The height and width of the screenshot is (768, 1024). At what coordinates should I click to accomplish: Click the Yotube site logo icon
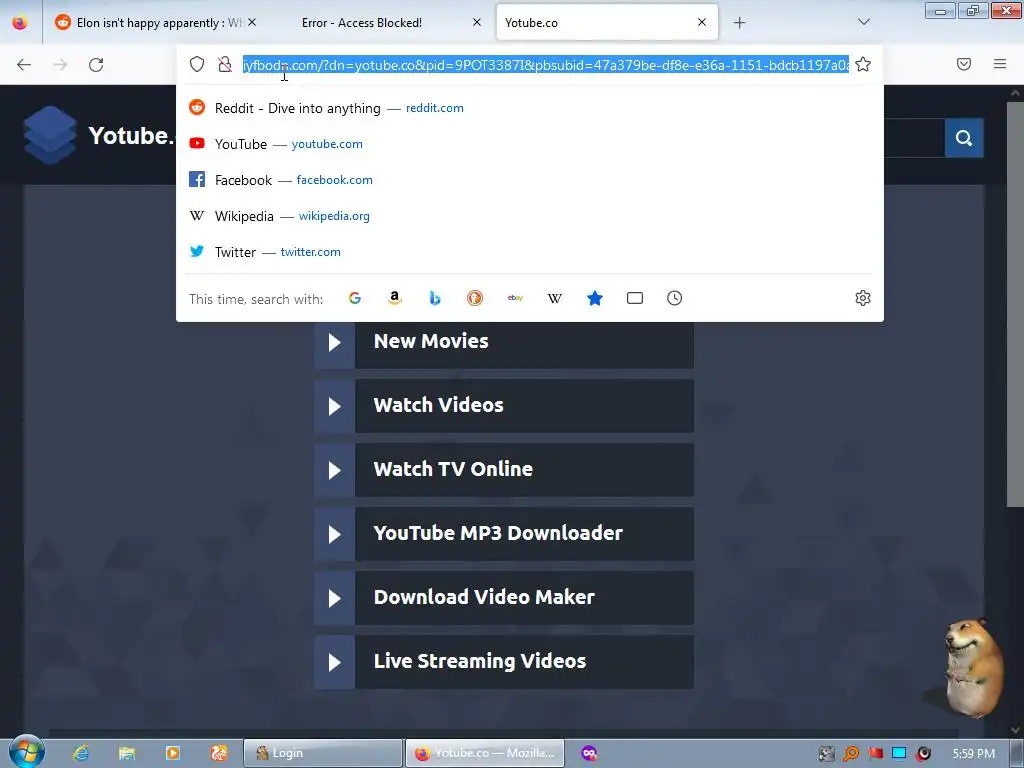pyautogui.click(x=50, y=135)
